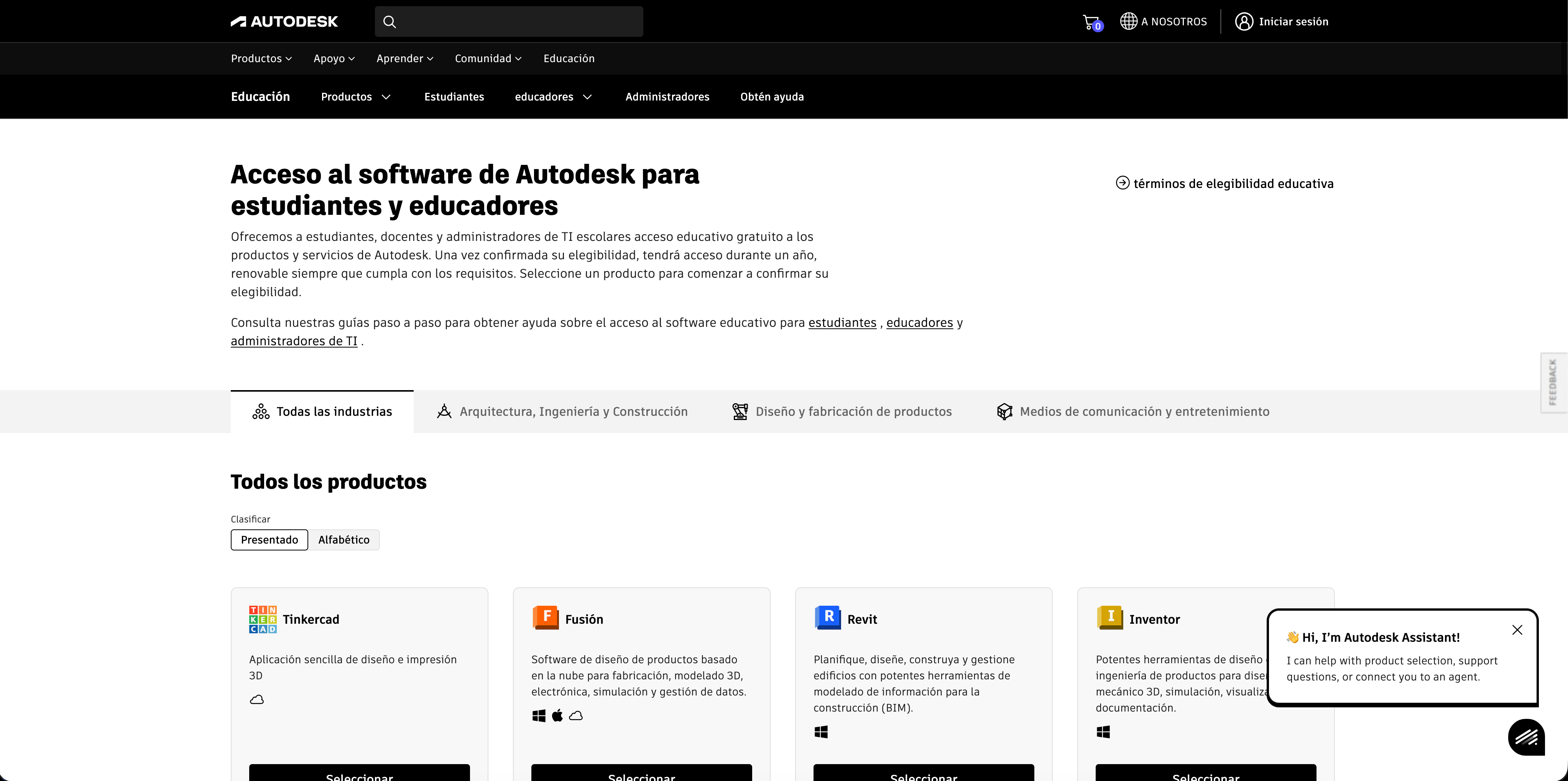Expand the Comunidad menu
1568x781 pixels.
click(488, 58)
